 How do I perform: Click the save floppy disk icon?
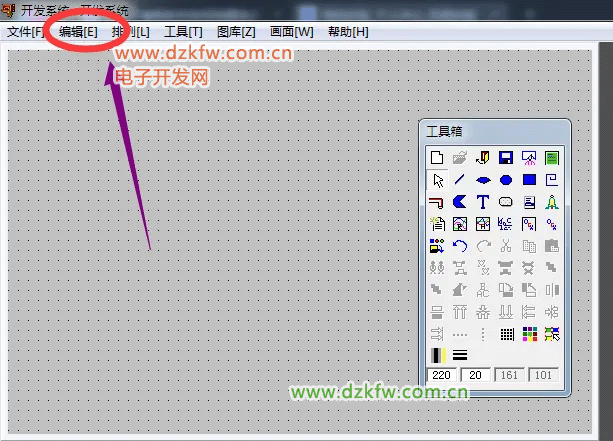point(506,158)
